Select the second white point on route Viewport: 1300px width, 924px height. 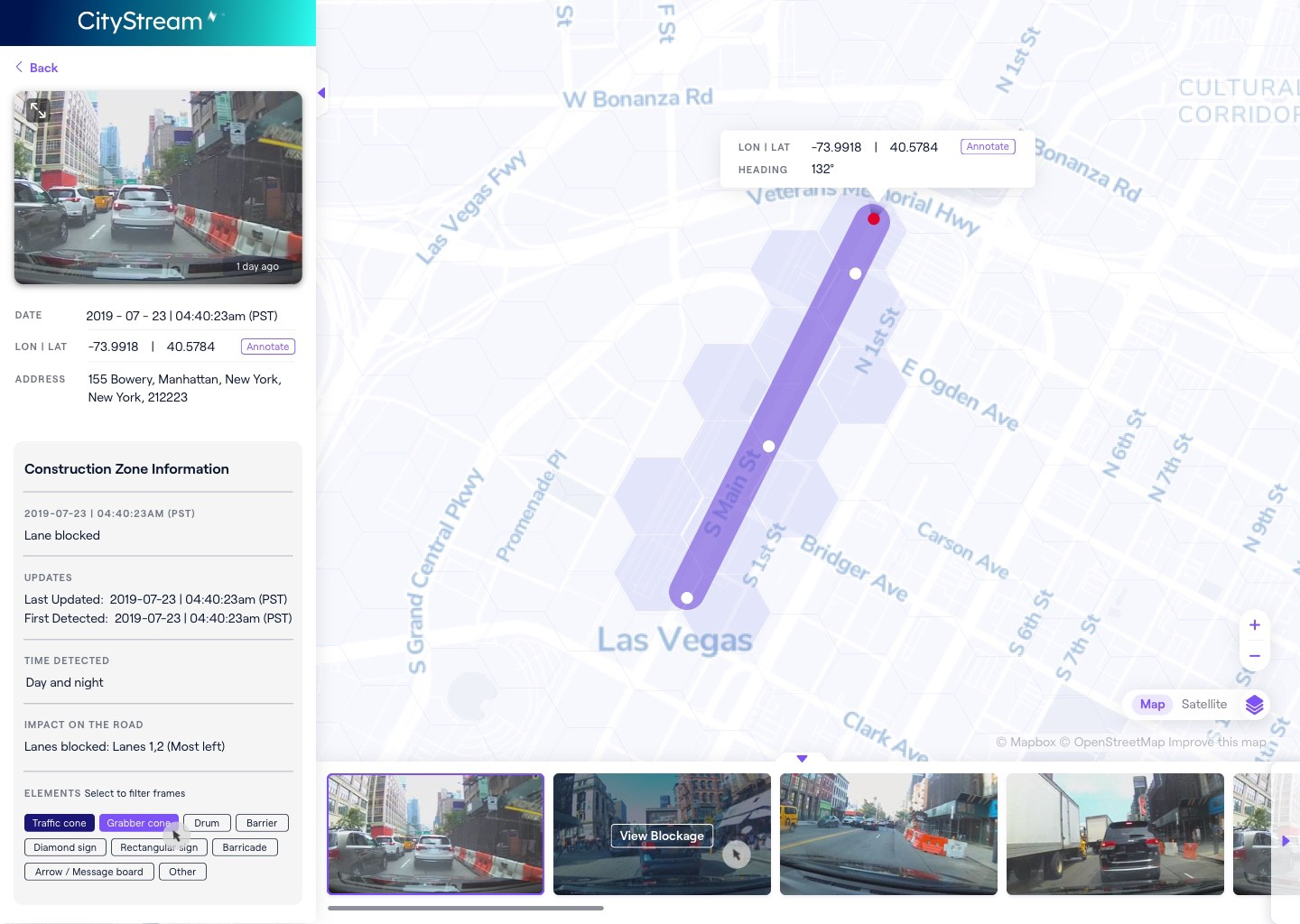tap(856, 273)
